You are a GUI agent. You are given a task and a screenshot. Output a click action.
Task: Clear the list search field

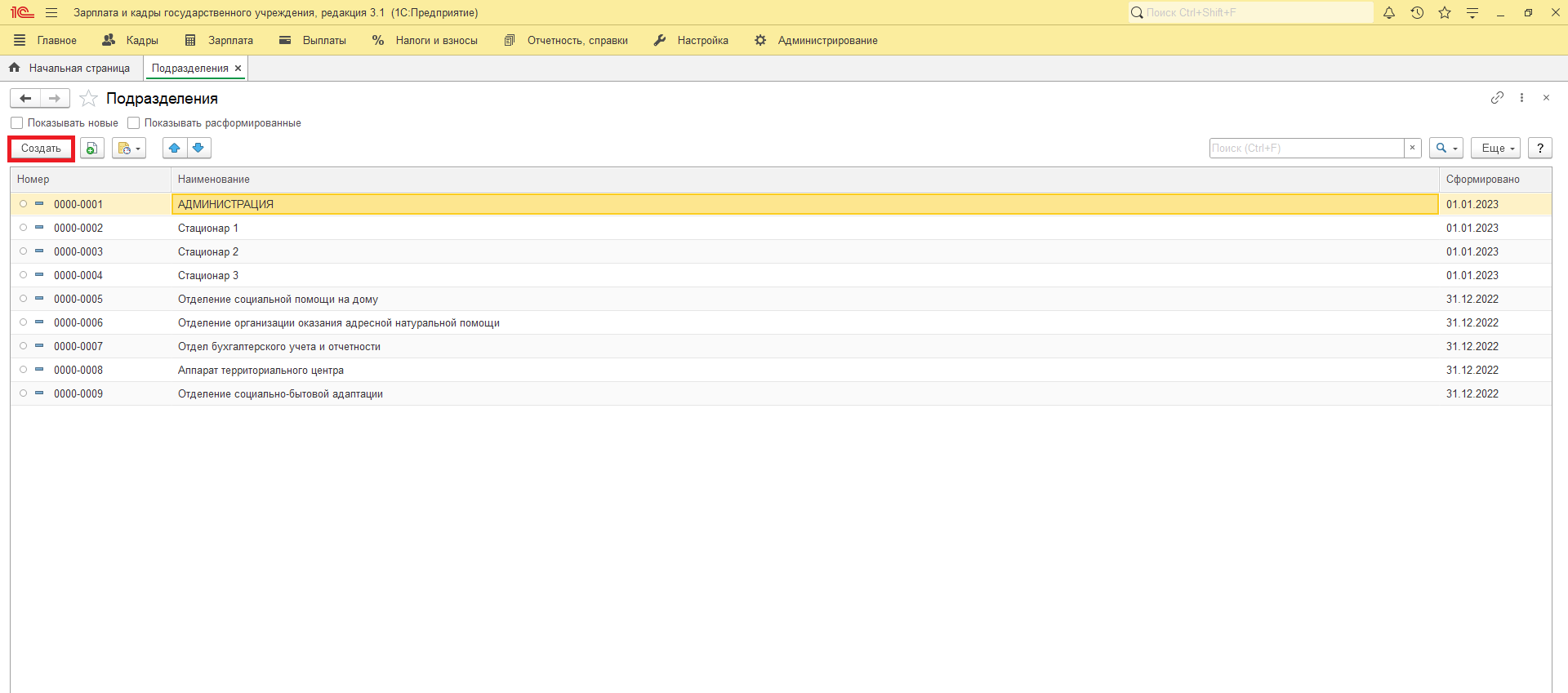[x=1413, y=148]
